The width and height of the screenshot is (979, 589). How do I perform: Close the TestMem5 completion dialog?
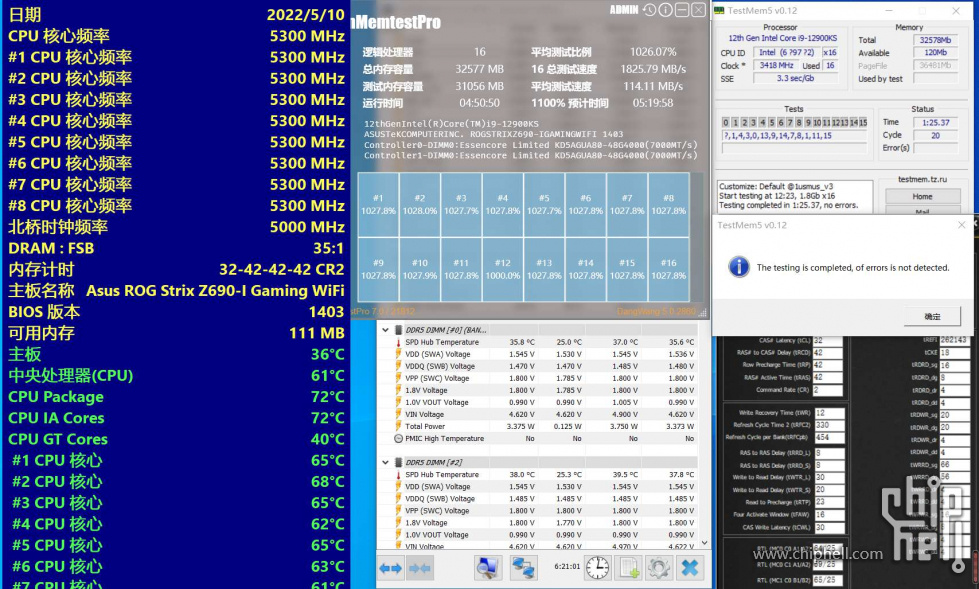pyautogui.click(x=962, y=225)
